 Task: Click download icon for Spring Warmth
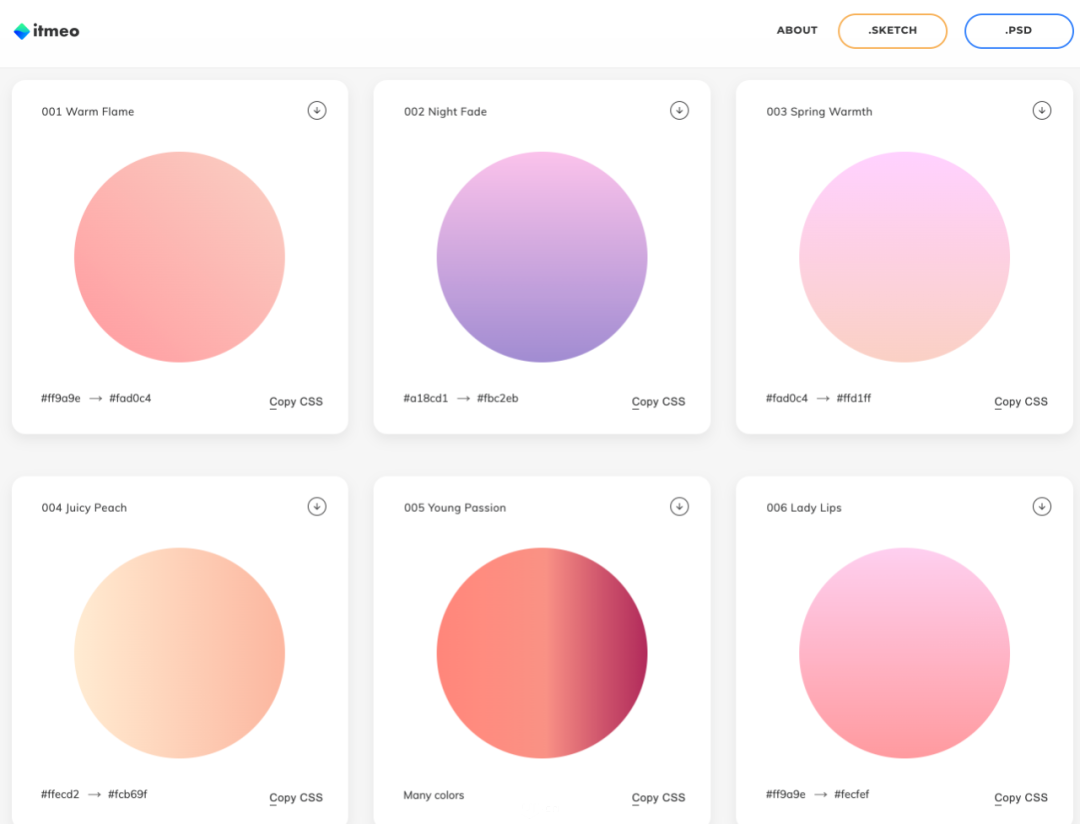click(x=1042, y=110)
